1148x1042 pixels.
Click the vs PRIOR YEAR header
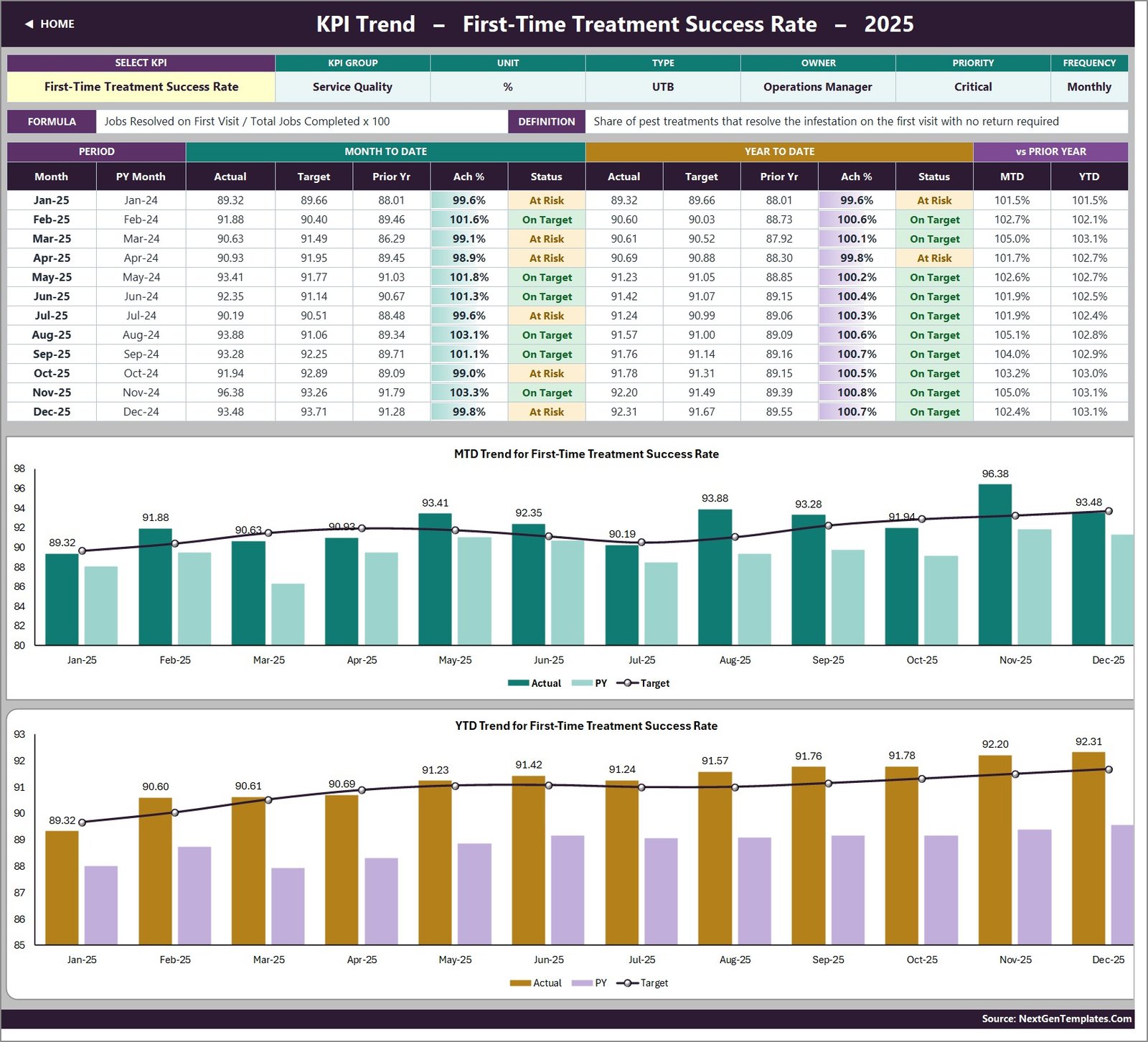point(1050,151)
